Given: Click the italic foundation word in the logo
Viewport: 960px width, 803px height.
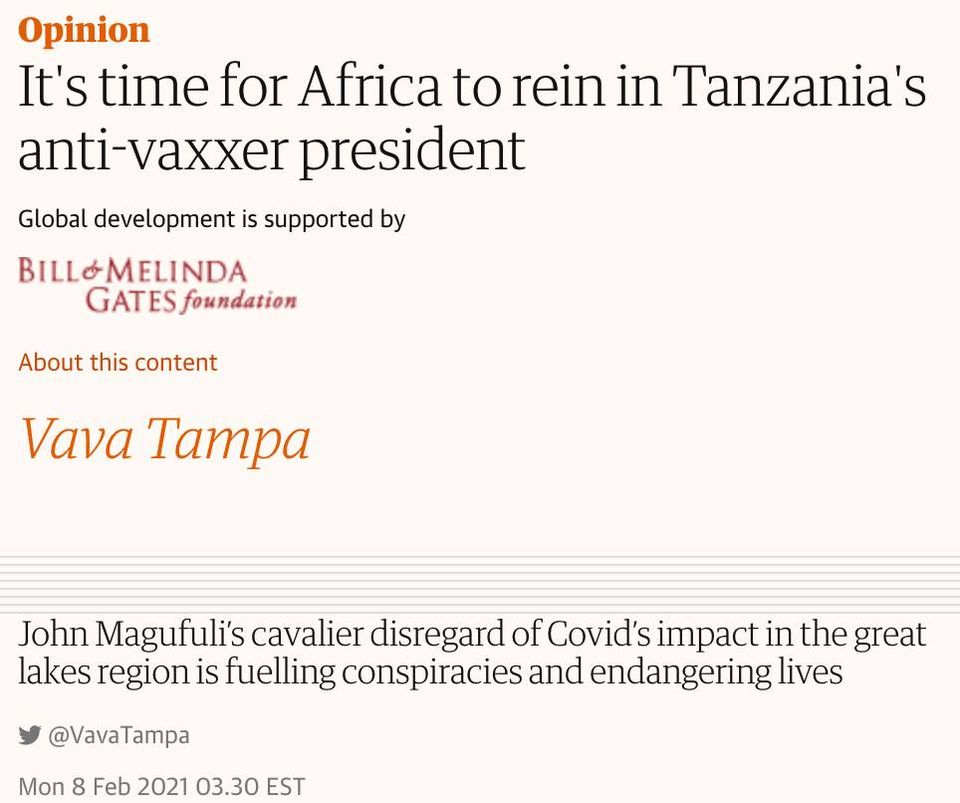Looking at the screenshot, I should 239,301.
